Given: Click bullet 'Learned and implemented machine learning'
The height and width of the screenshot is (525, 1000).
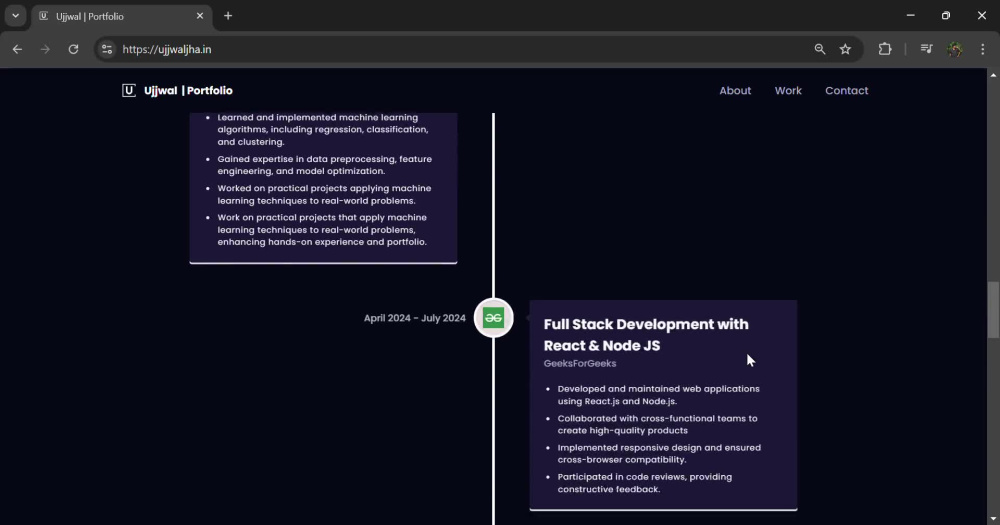Looking at the screenshot, I should (x=323, y=129).
